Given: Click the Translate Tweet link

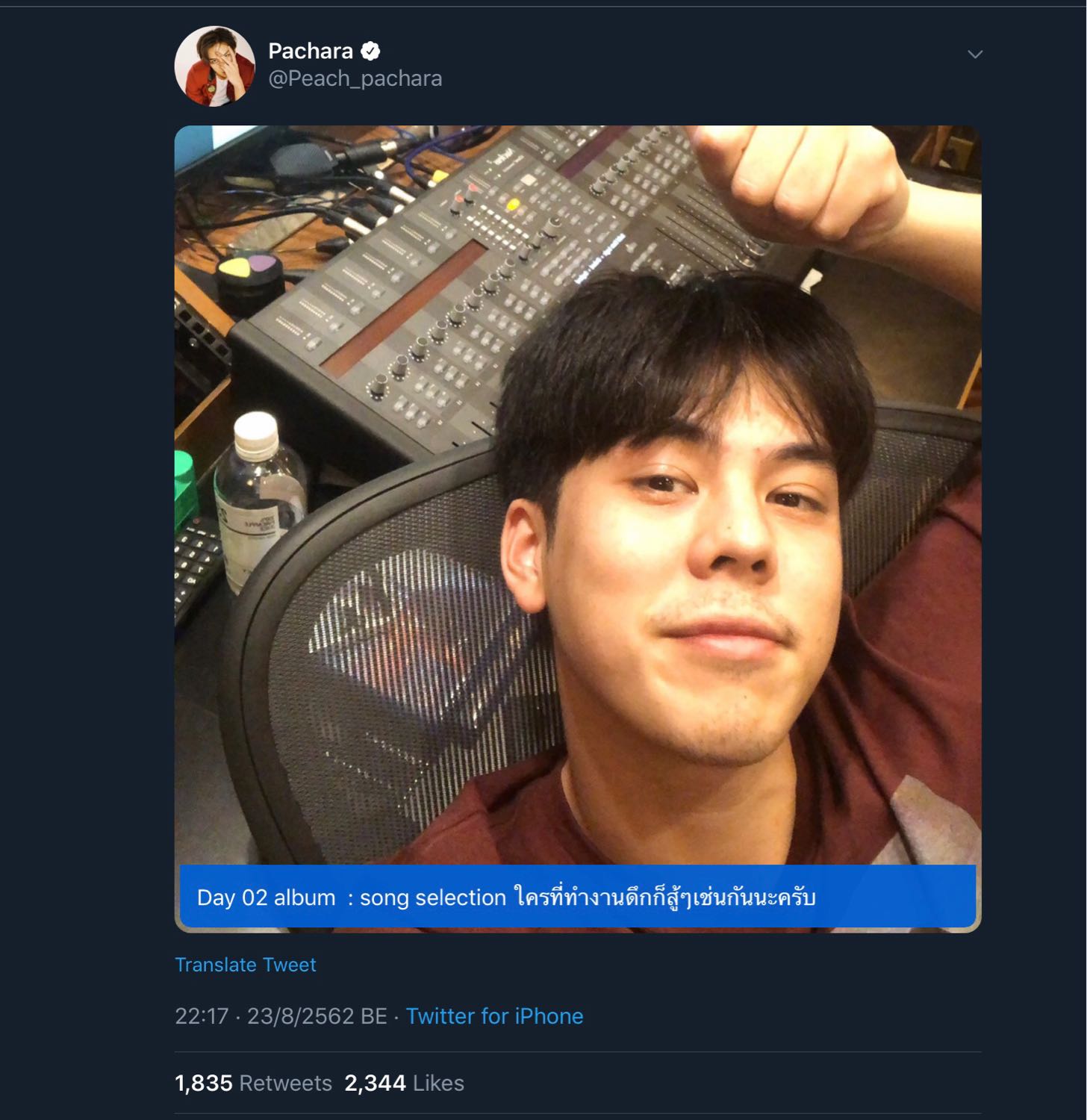Looking at the screenshot, I should point(245,965).
